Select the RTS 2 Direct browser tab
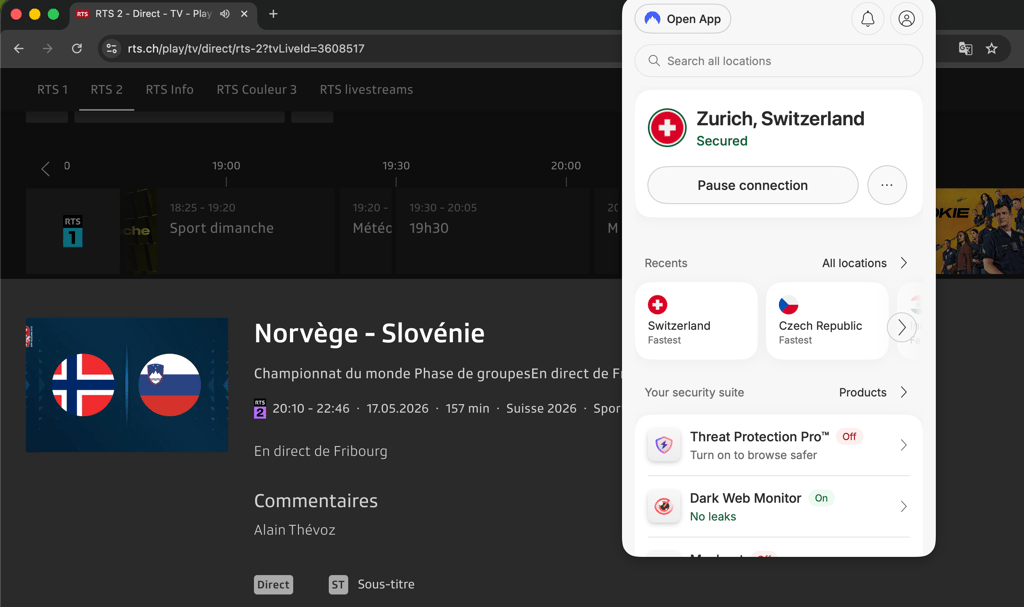Viewport: 1024px width, 607px height. (x=163, y=14)
